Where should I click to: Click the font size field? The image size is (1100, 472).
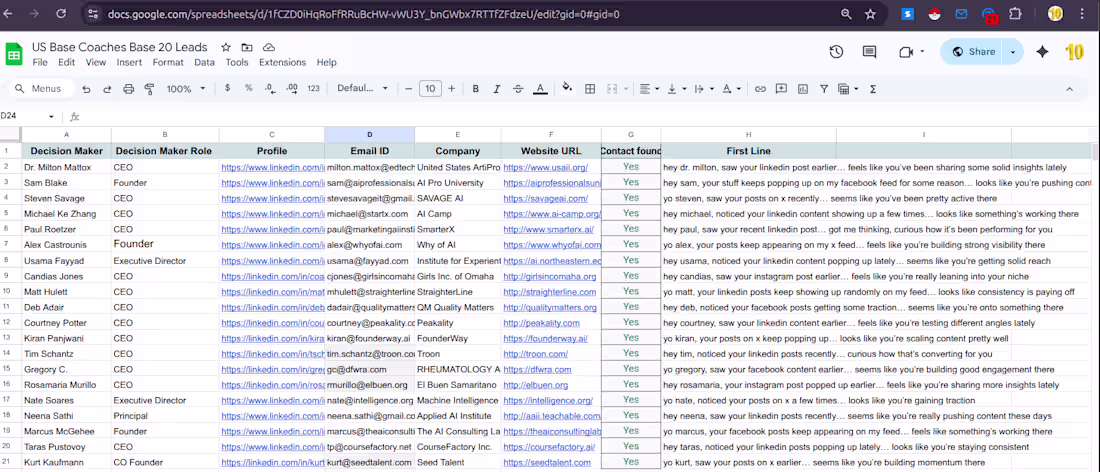430,89
